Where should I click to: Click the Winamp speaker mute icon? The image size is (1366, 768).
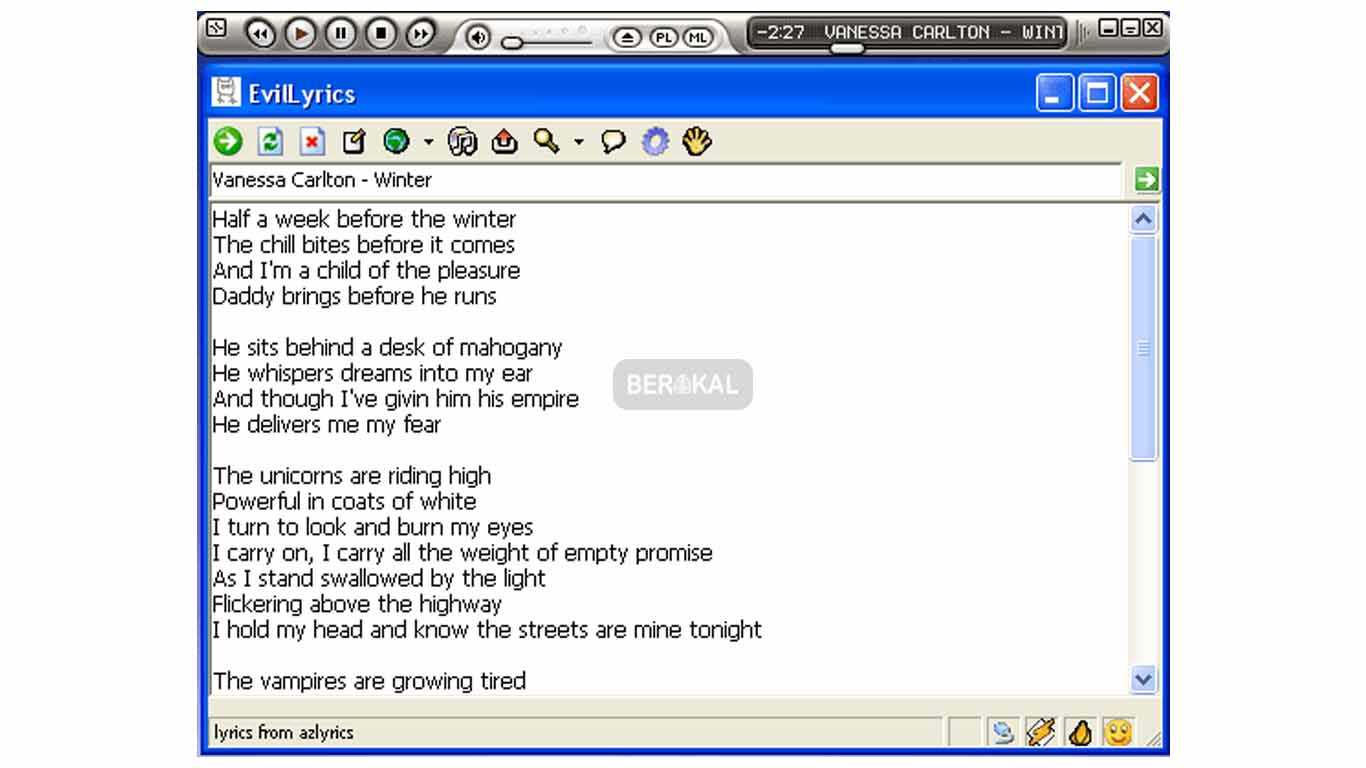[479, 39]
